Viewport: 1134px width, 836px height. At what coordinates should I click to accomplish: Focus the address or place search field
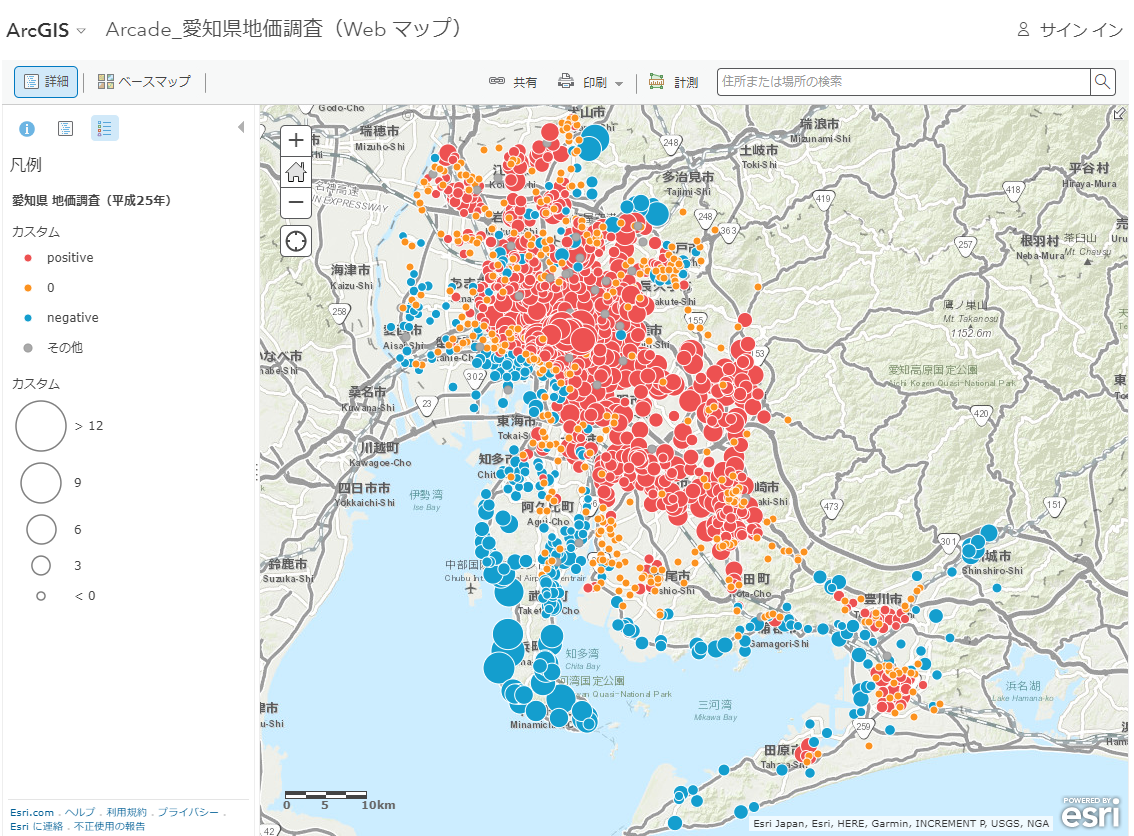[x=903, y=82]
